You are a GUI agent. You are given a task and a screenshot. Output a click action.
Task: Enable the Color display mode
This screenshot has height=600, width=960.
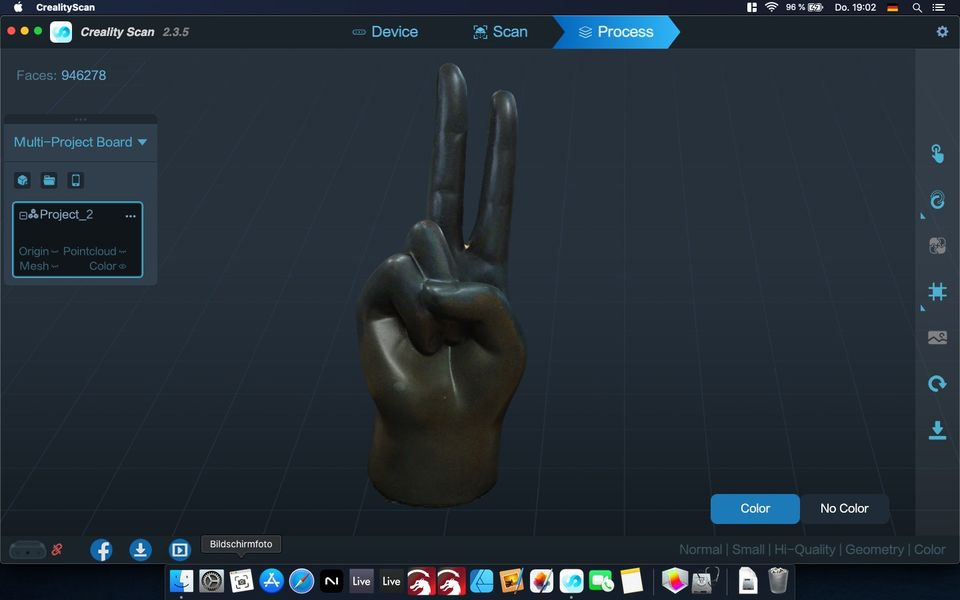755,509
